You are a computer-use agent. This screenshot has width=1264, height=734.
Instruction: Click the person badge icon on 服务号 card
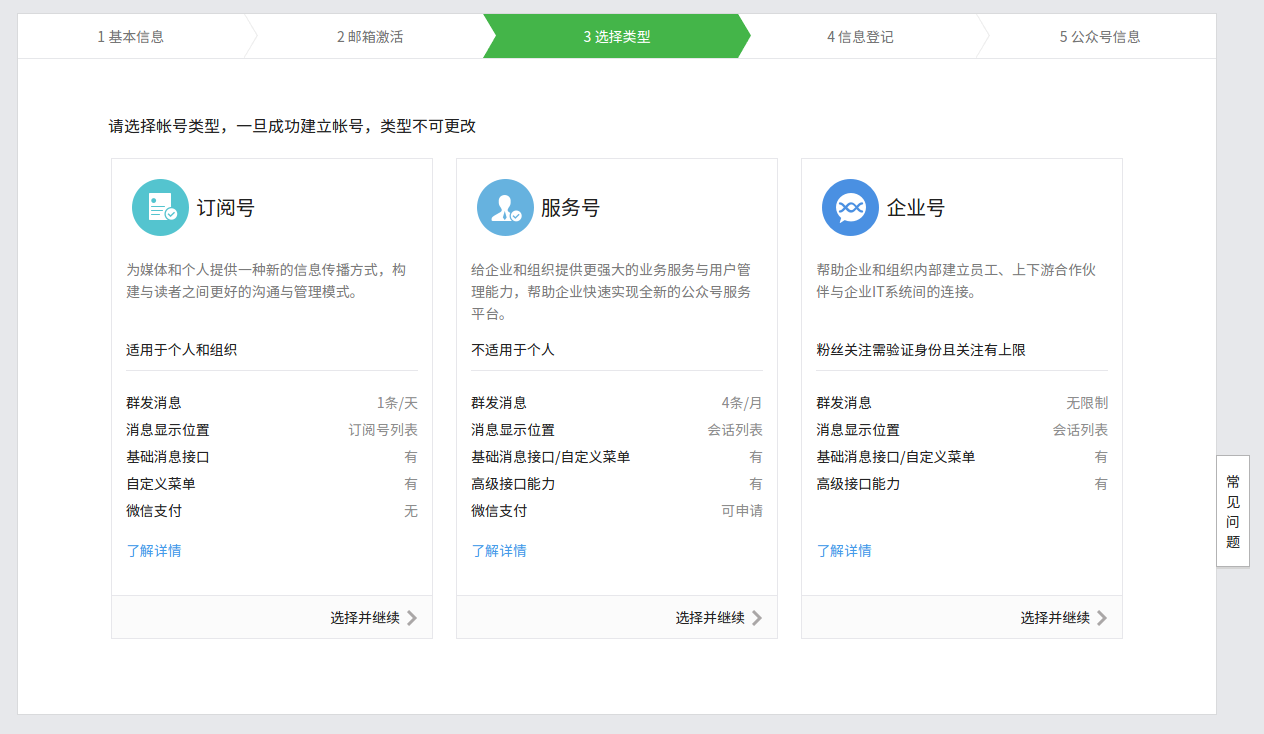pyautogui.click(x=505, y=207)
